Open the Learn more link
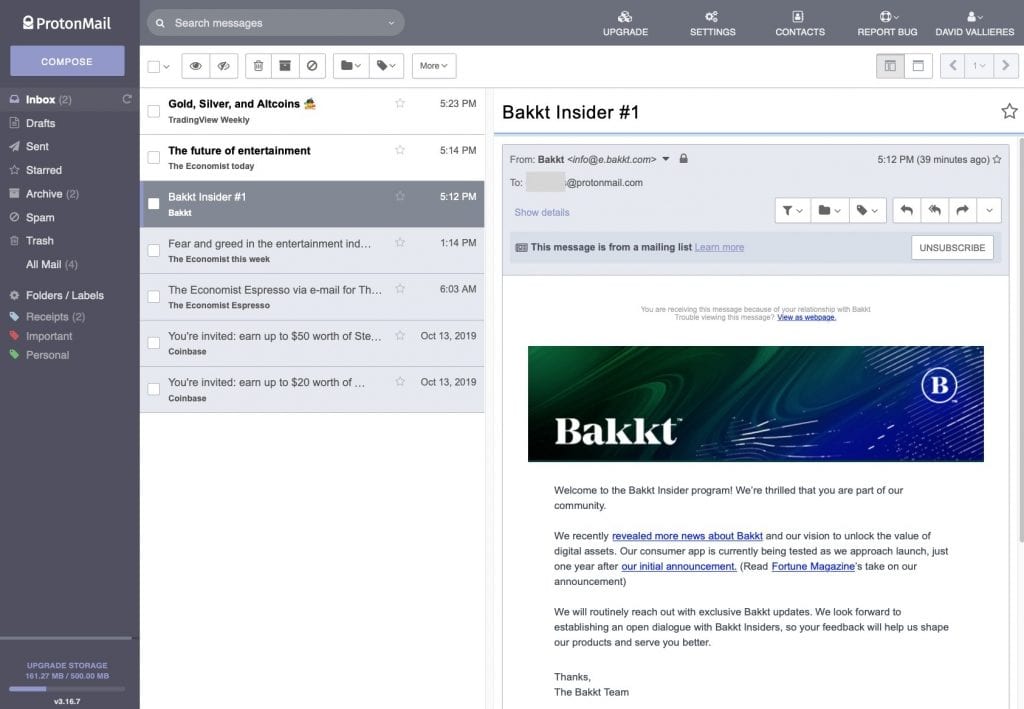1024x709 pixels. coord(719,247)
